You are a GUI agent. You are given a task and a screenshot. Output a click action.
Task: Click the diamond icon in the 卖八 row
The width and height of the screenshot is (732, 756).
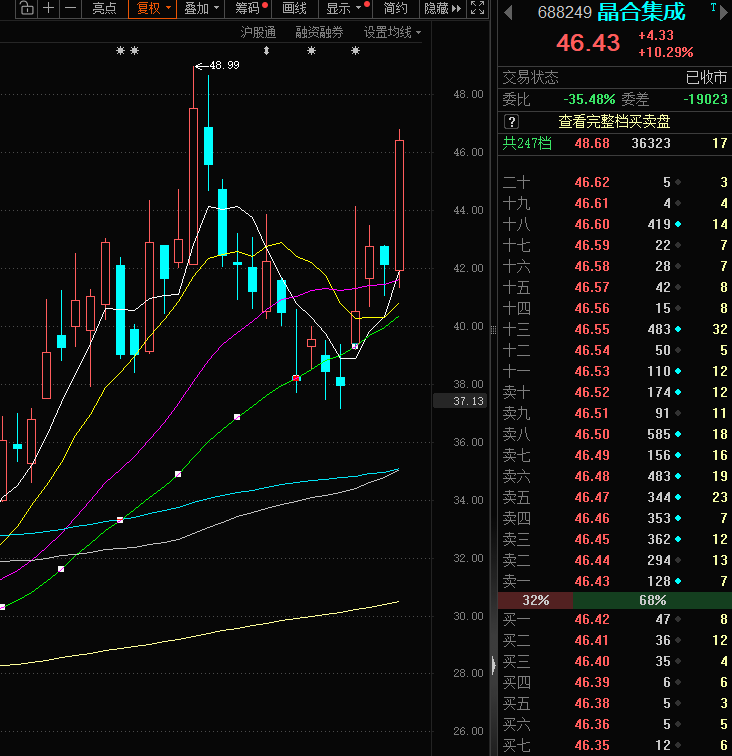[x=678, y=434]
